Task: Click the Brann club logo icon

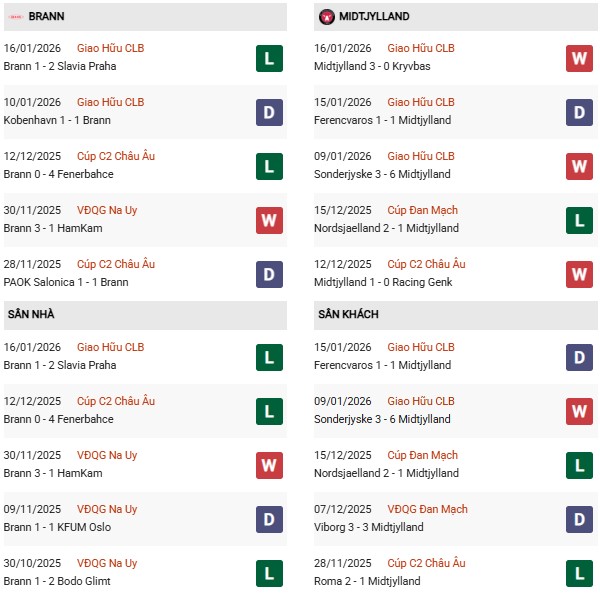Action: pyautogui.click(x=14, y=17)
